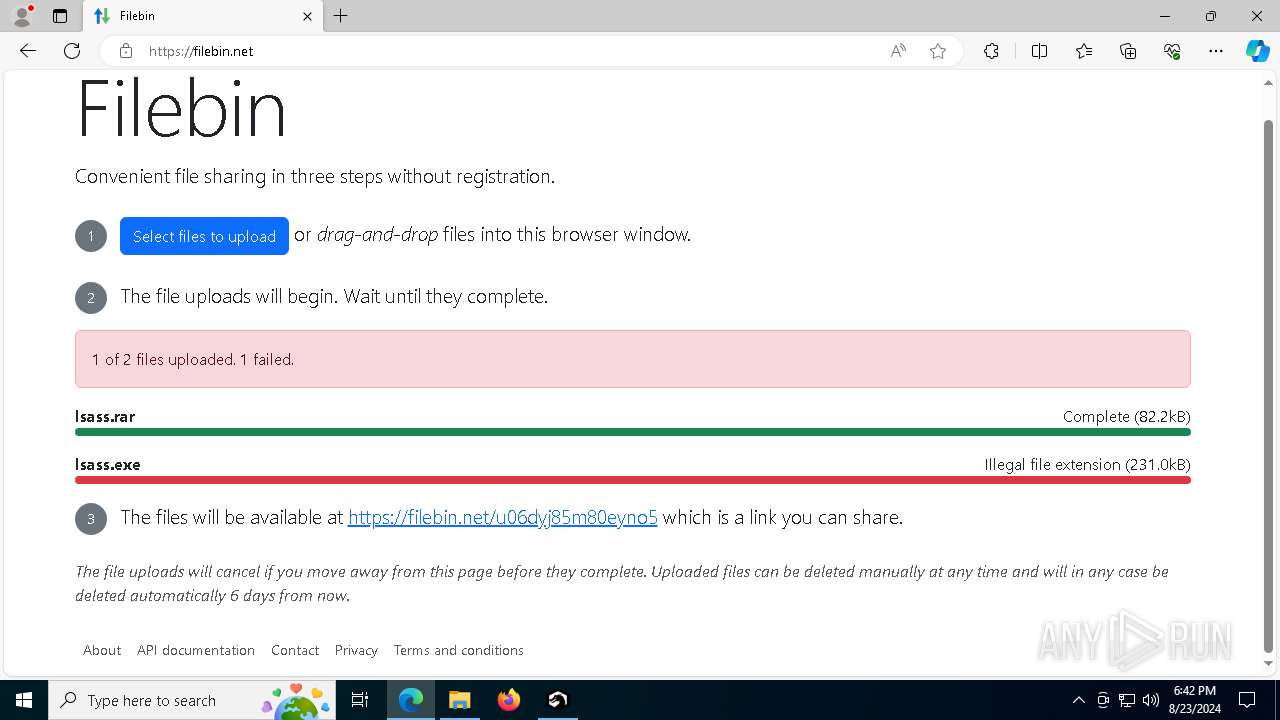
Task: Open the notification center icon
Action: 1247,700
